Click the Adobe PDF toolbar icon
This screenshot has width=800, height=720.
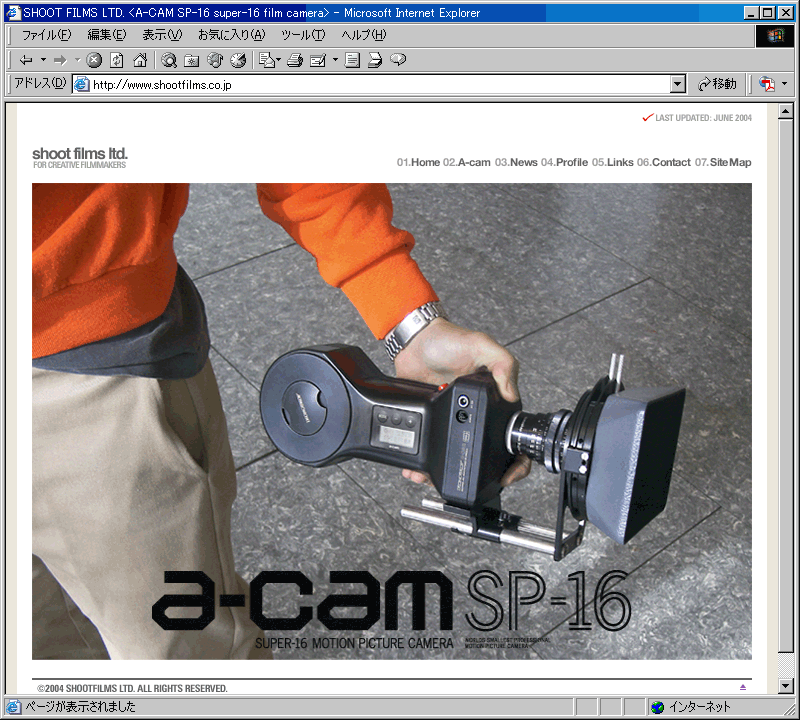pos(766,84)
